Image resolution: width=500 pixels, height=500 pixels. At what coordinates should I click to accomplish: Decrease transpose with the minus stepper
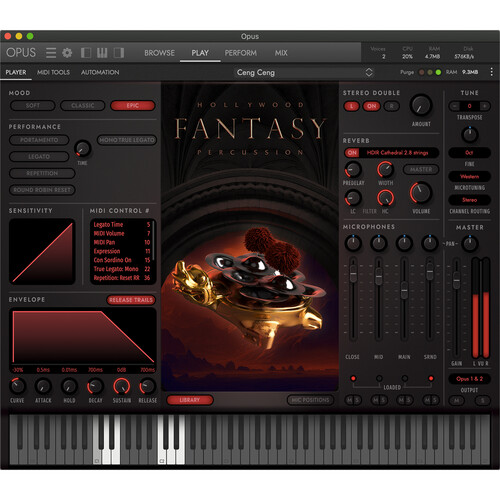pos(454,106)
